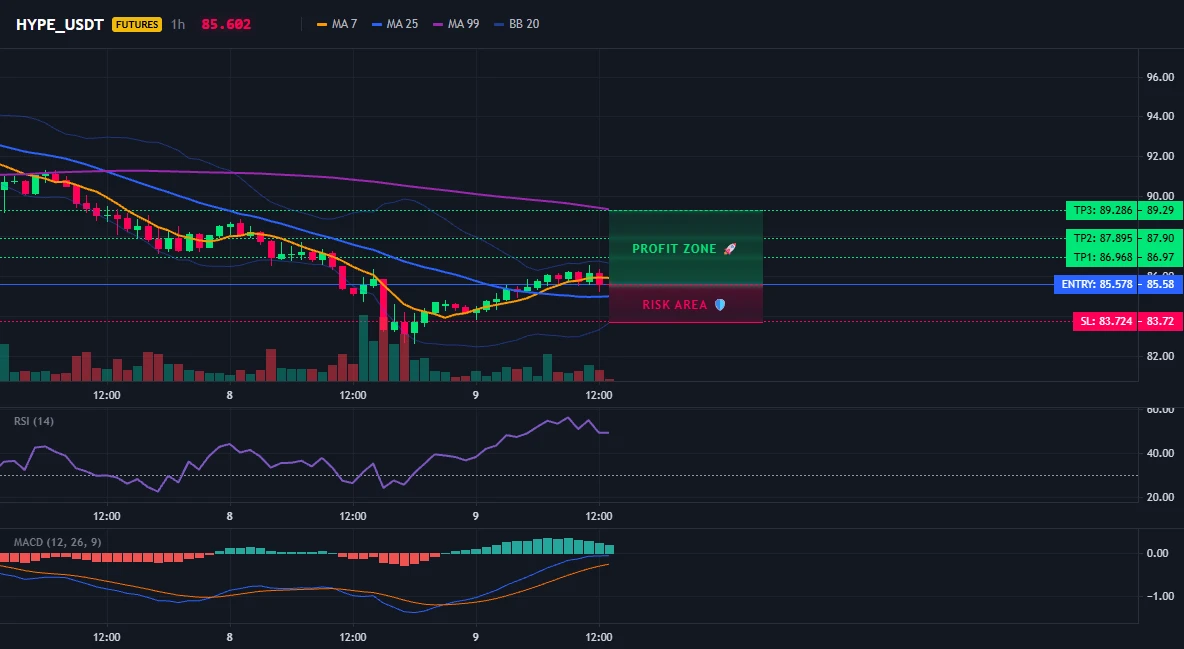Click the blue ENTRY: 85.578 label
This screenshot has width=1184, height=649.
click(x=1097, y=285)
